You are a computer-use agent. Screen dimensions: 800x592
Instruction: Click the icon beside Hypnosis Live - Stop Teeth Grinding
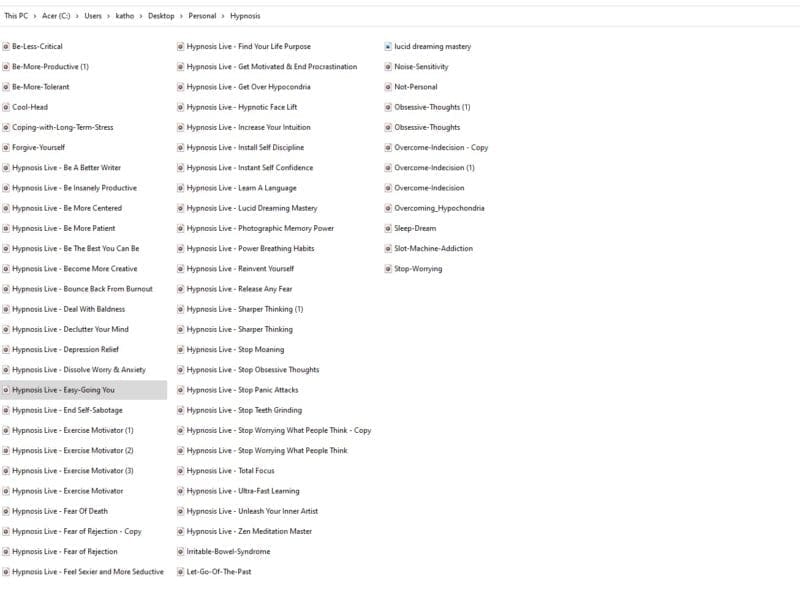click(x=180, y=410)
